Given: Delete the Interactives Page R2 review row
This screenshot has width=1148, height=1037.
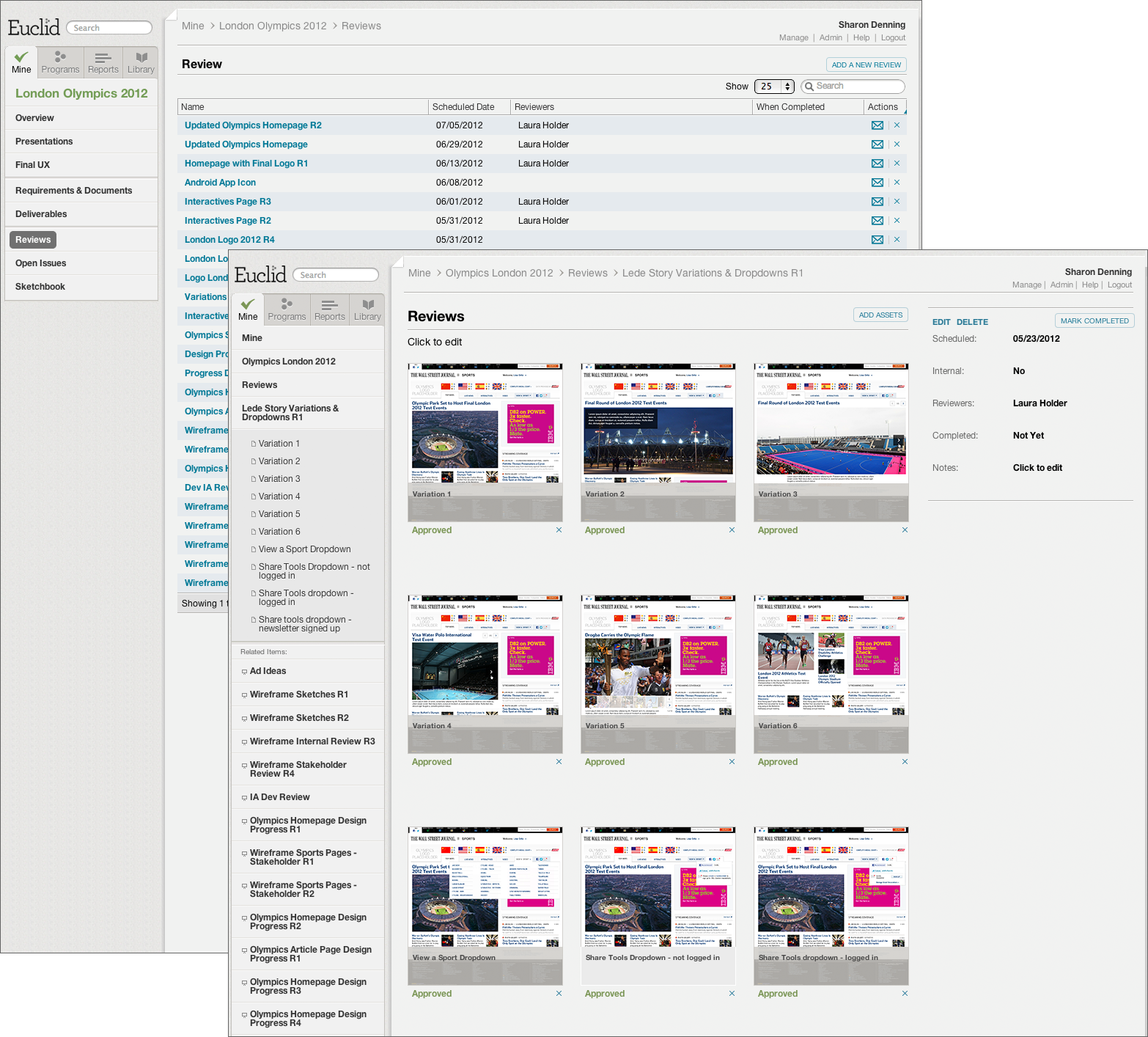Looking at the screenshot, I should point(897,221).
